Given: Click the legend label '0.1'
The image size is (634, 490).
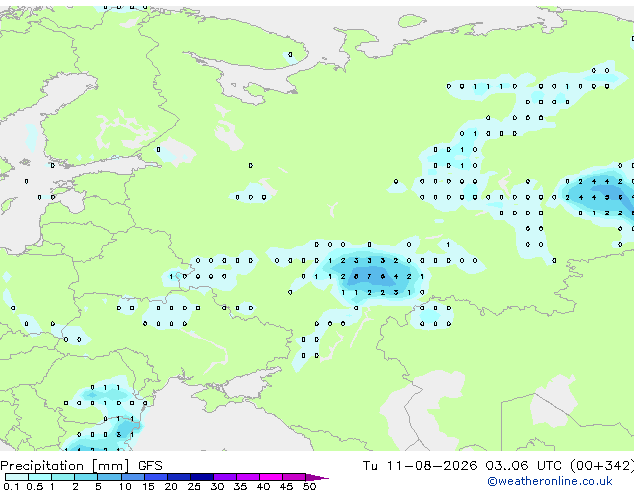Looking at the screenshot, I should point(11,486).
